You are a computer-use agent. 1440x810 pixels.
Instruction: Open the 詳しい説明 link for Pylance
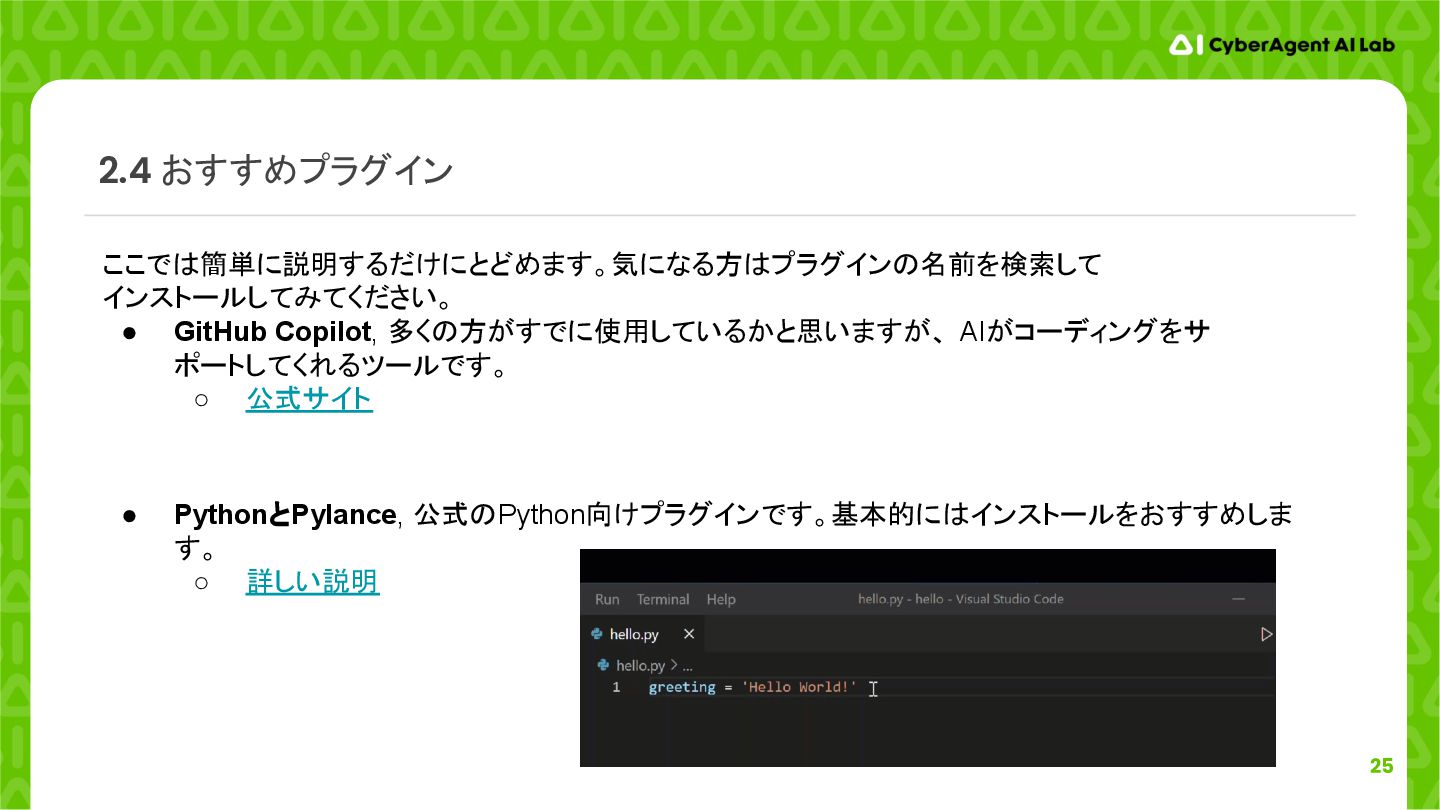coord(312,581)
